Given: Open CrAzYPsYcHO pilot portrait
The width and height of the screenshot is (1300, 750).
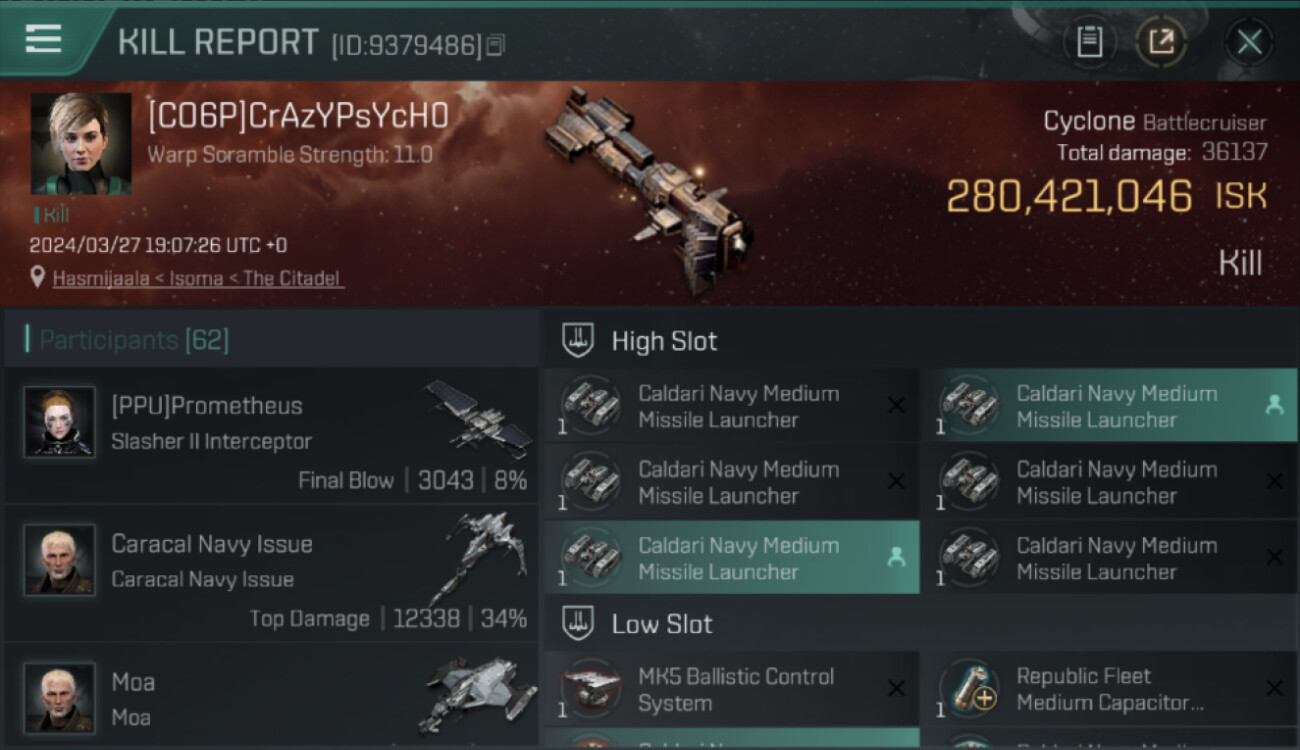Looking at the screenshot, I should point(81,143).
